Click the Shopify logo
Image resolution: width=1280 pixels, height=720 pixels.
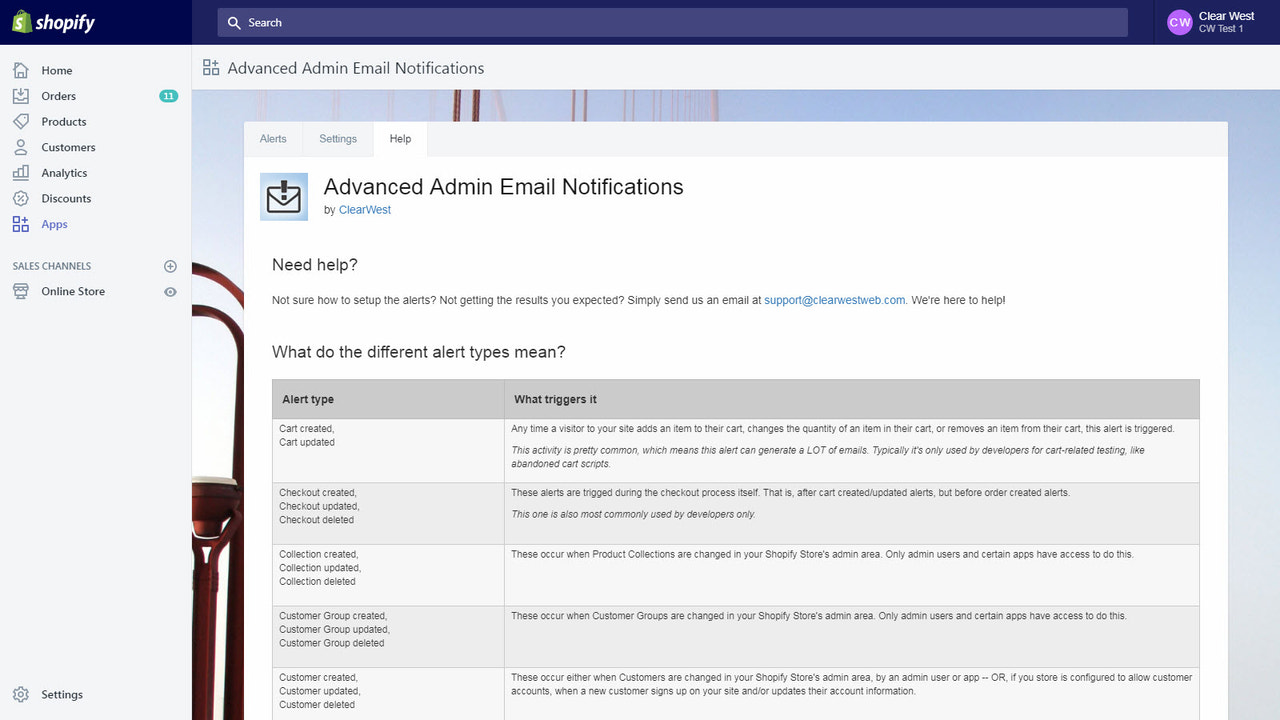[52, 22]
